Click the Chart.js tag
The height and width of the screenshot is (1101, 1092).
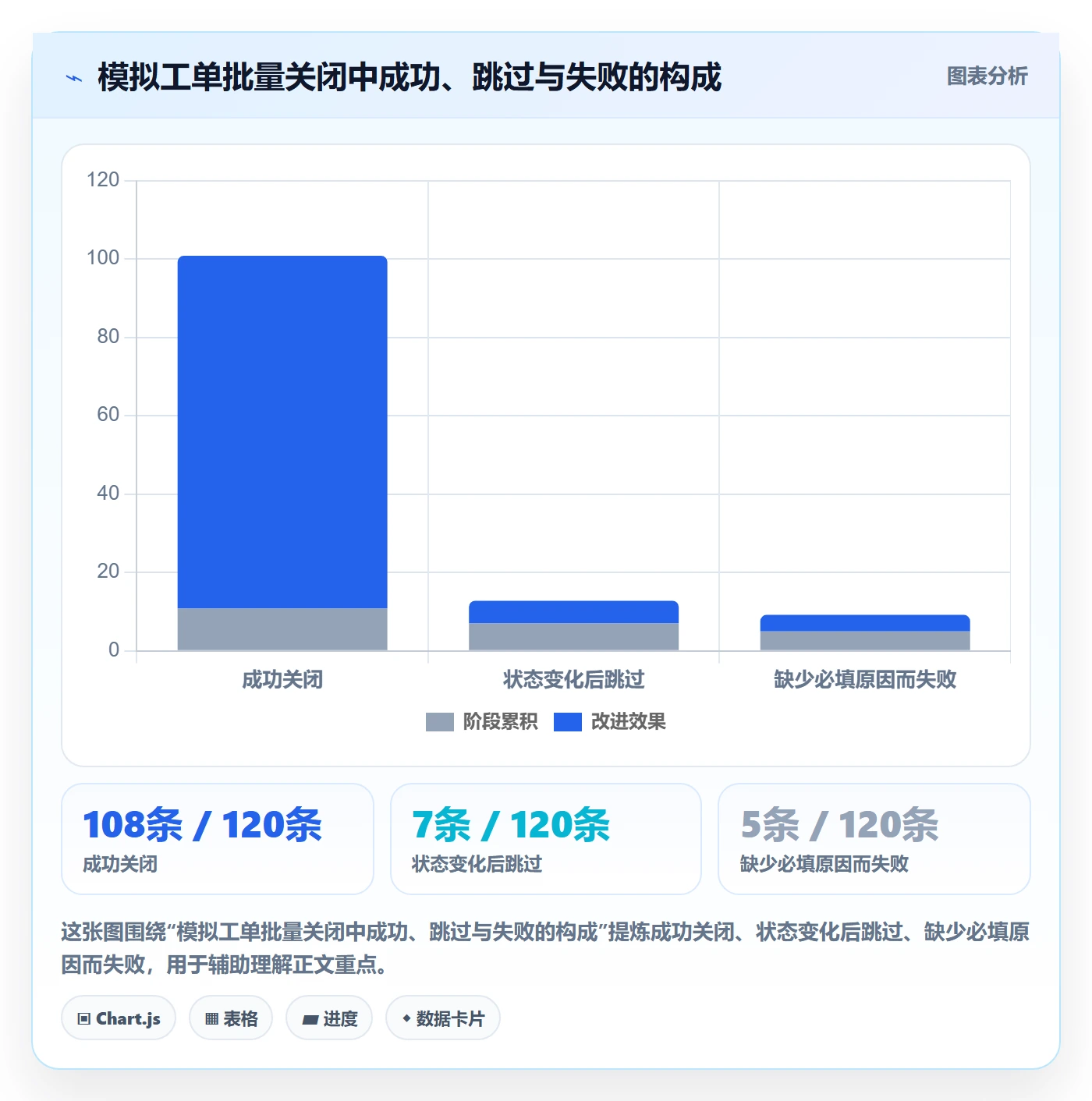tap(119, 1018)
